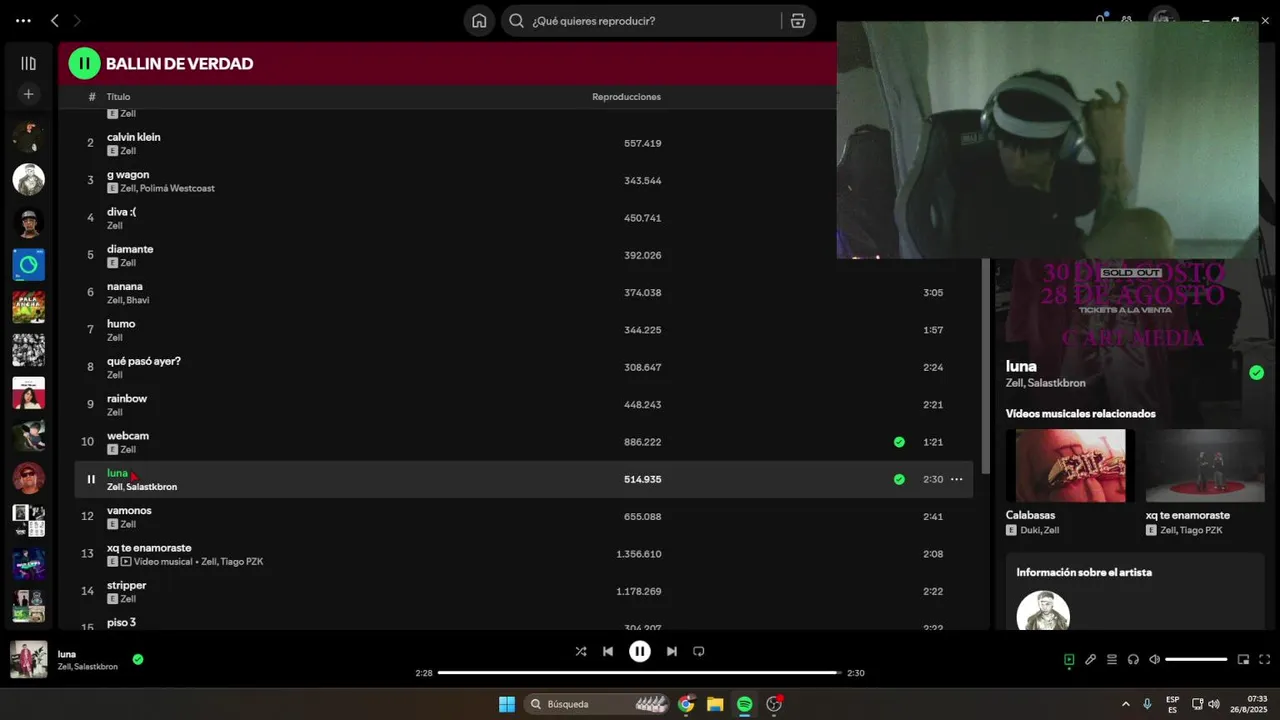Click the saved checkmark next to luna in the player bar
The height and width of the screenshot is (720, 1280).
138,659
